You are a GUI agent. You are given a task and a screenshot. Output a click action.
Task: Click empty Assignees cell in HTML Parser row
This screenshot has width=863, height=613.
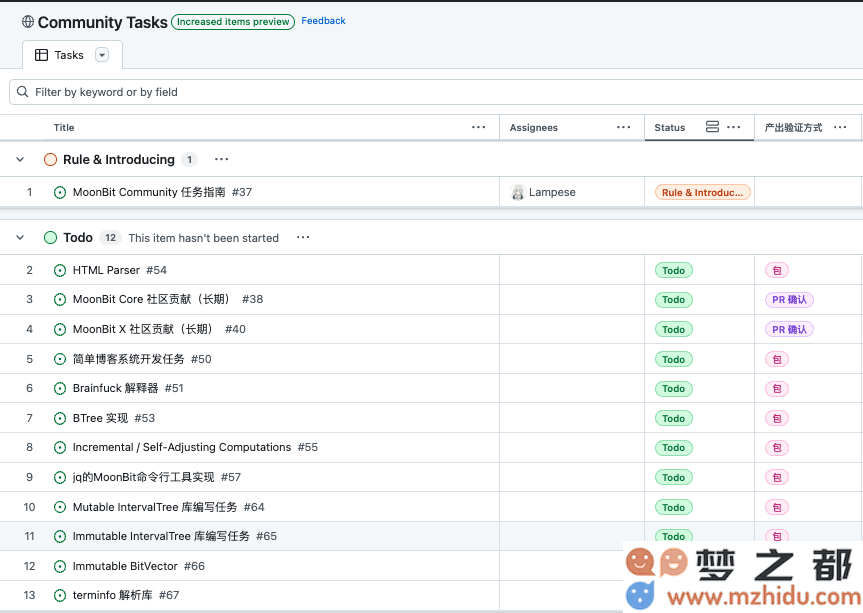(572, 270)
